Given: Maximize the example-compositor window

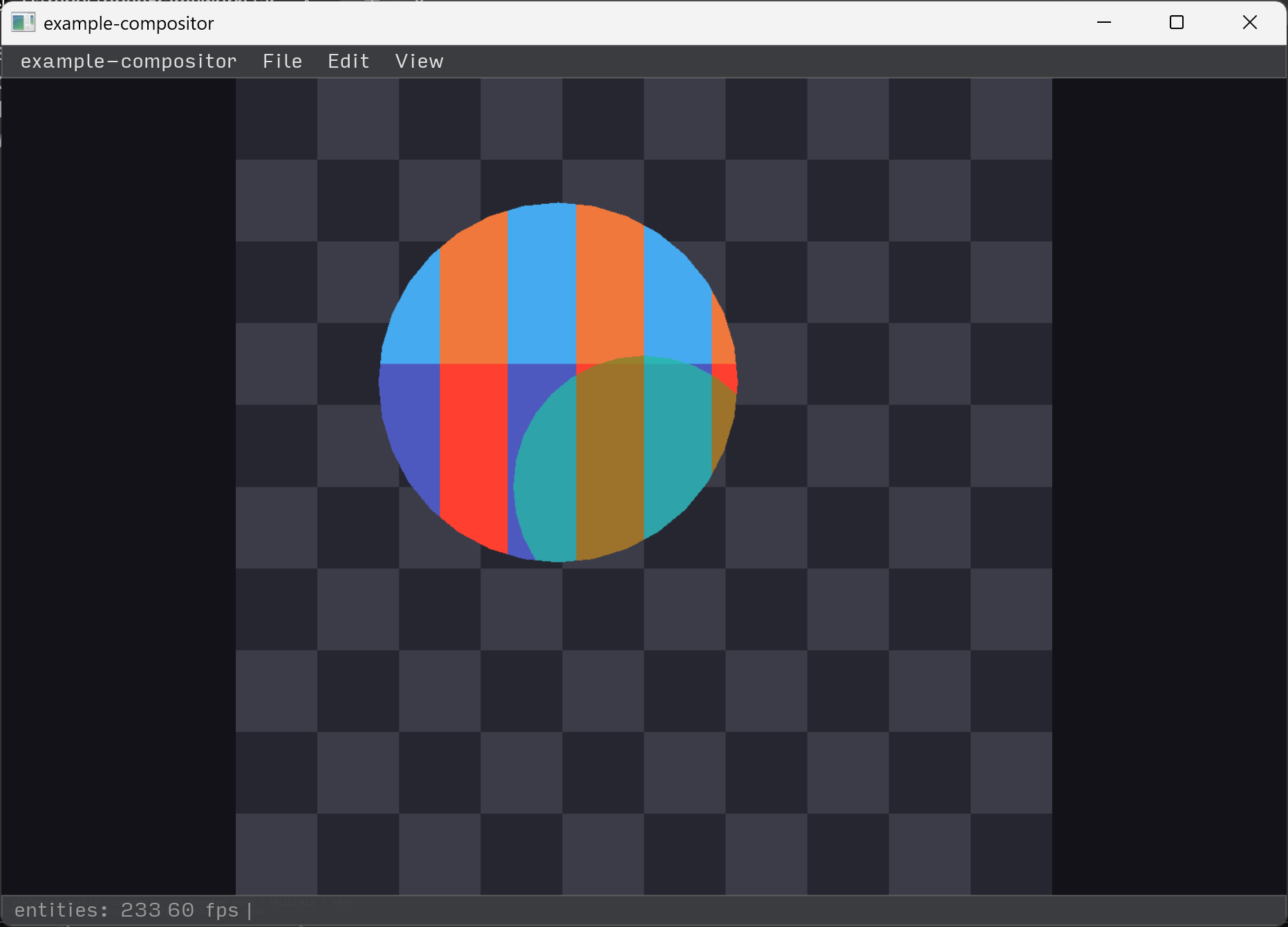Looking at the screenshot, I should pyautogui.click(x=1177, y=23).
